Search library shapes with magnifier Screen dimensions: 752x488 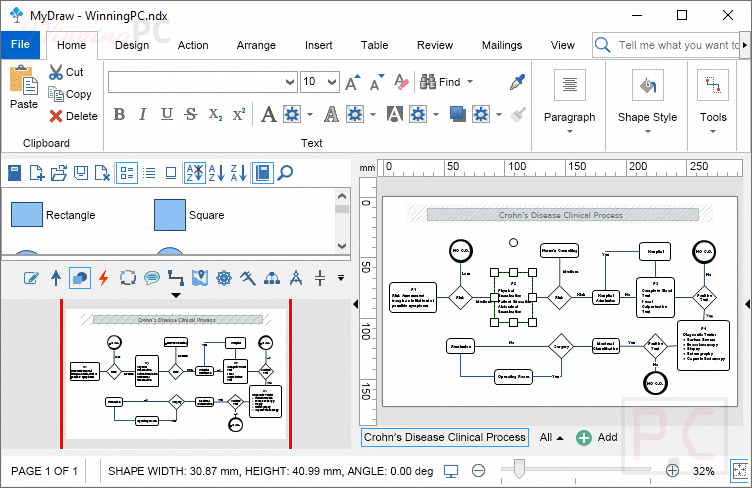(x=285, y=173)
